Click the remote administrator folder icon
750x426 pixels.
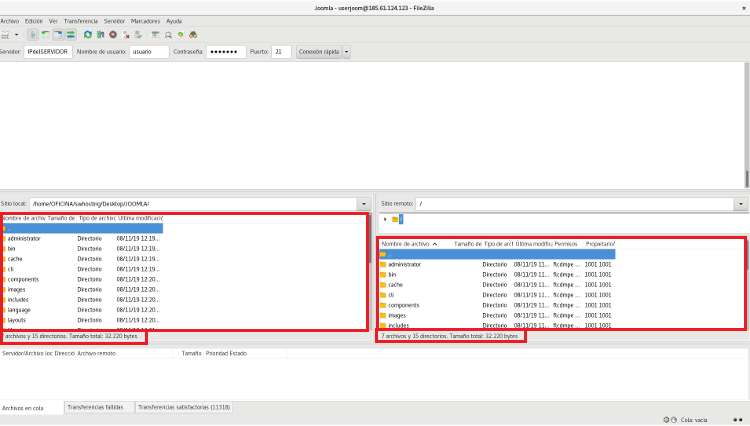point(383,264)
